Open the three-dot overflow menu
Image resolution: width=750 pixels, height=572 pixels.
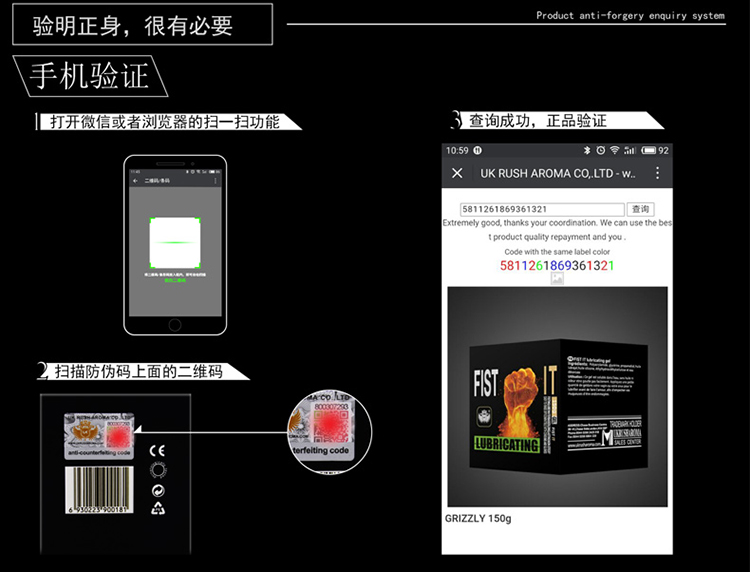coord(658,173)
